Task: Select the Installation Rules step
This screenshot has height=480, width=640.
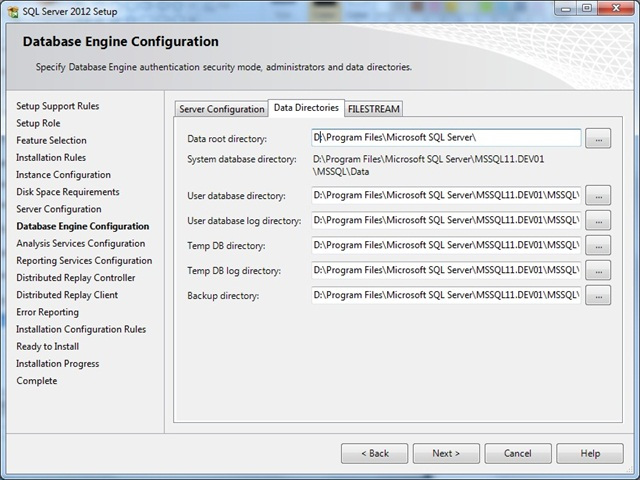Action: point(51,158)
